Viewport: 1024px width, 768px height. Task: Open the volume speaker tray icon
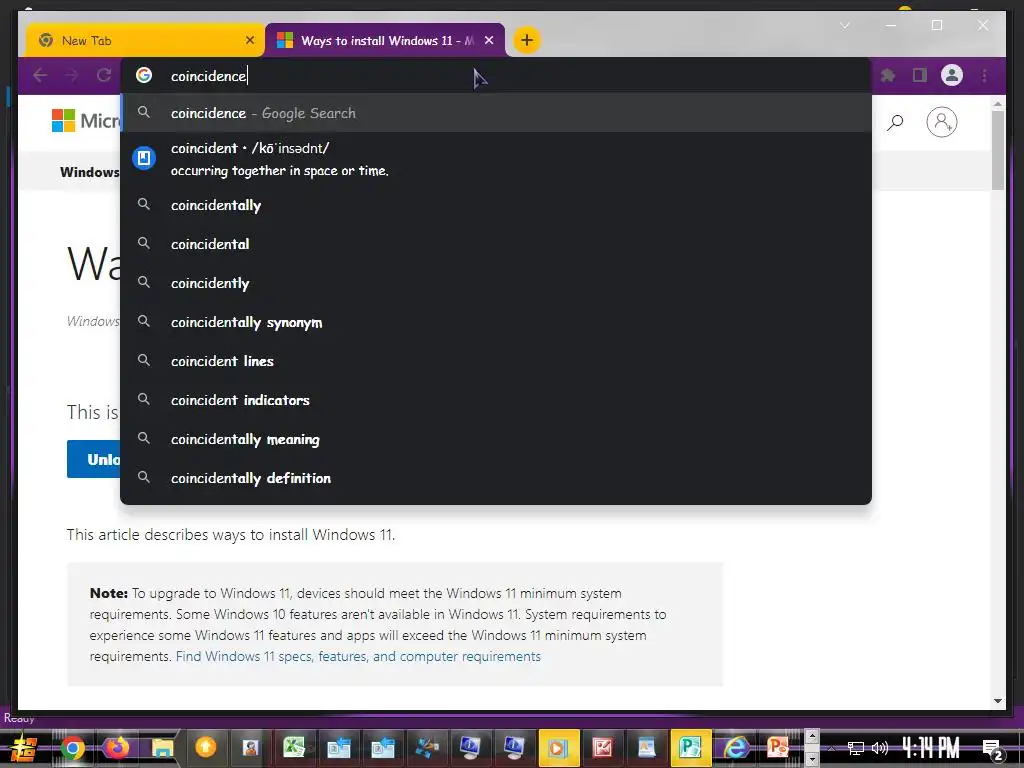pos(880,748)
